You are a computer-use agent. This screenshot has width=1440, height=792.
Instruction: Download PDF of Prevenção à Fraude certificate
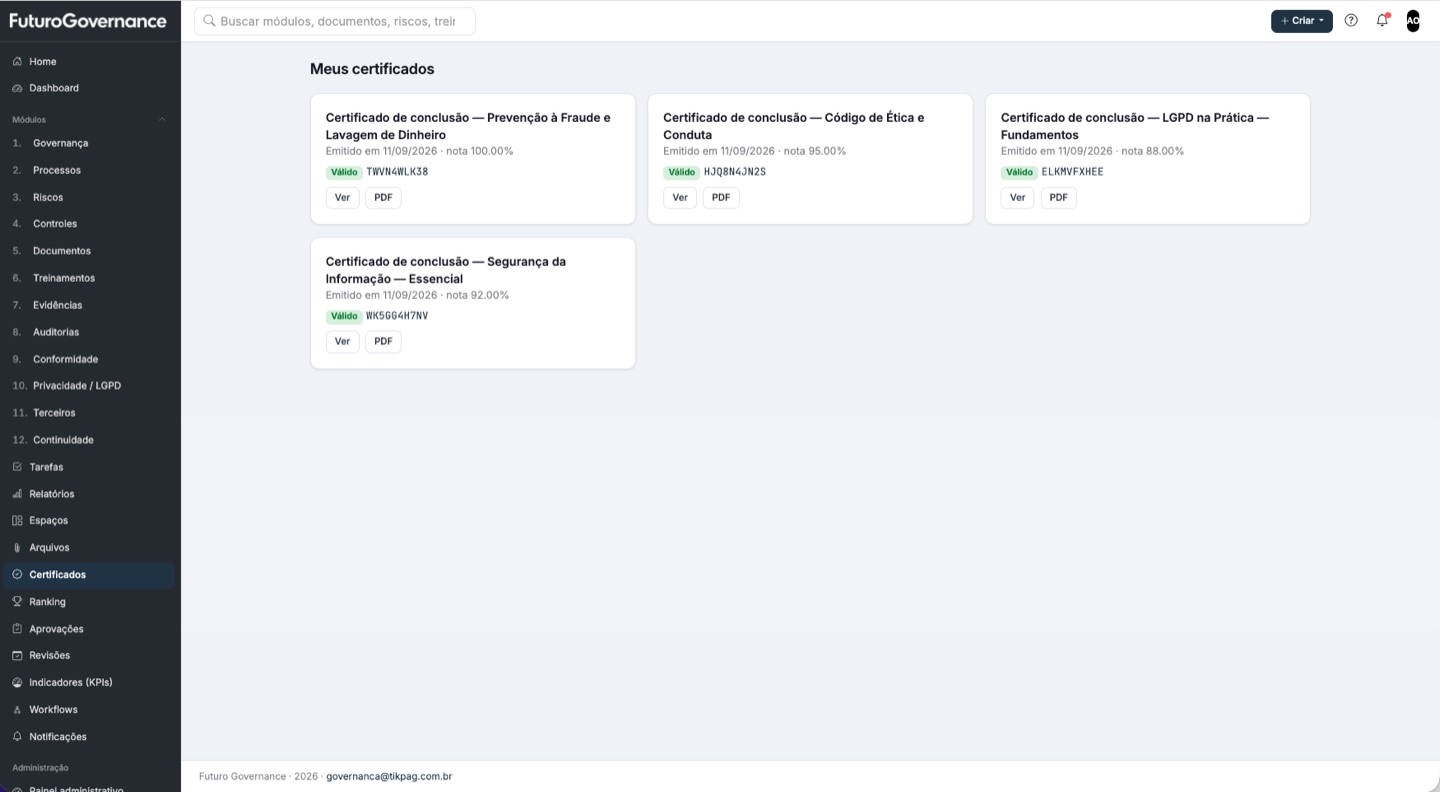click(383, 198)
